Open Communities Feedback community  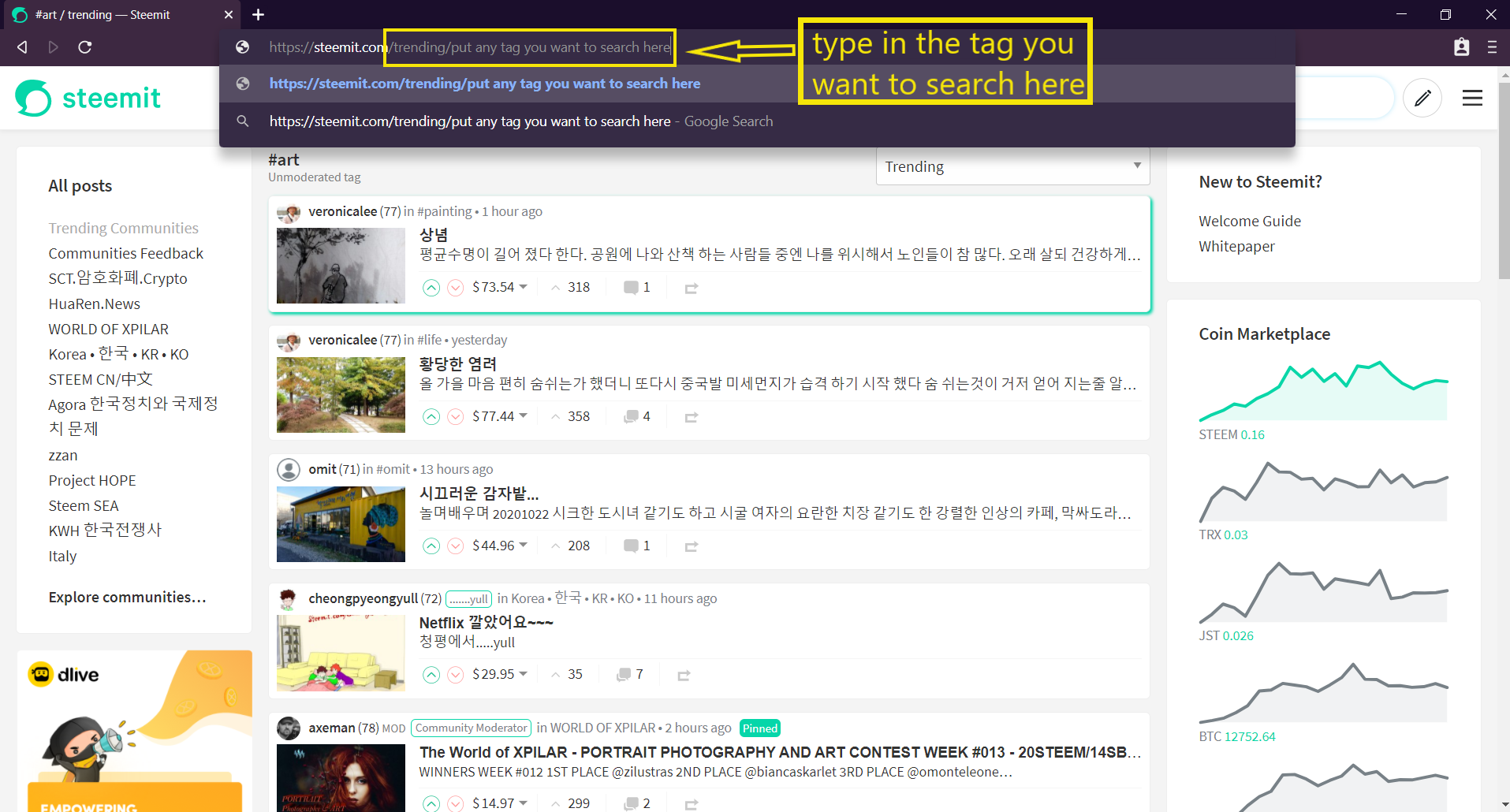click(x=126, y=253)
